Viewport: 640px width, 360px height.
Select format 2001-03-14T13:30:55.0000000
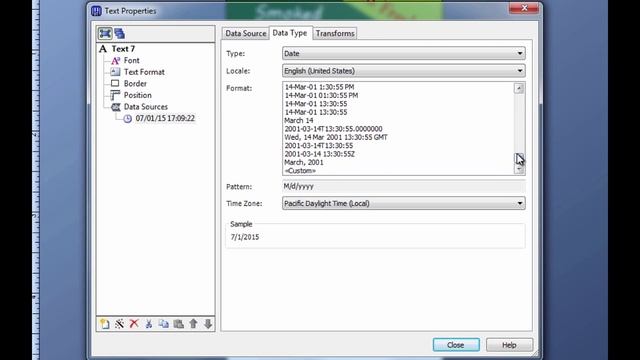click(333, 129)
